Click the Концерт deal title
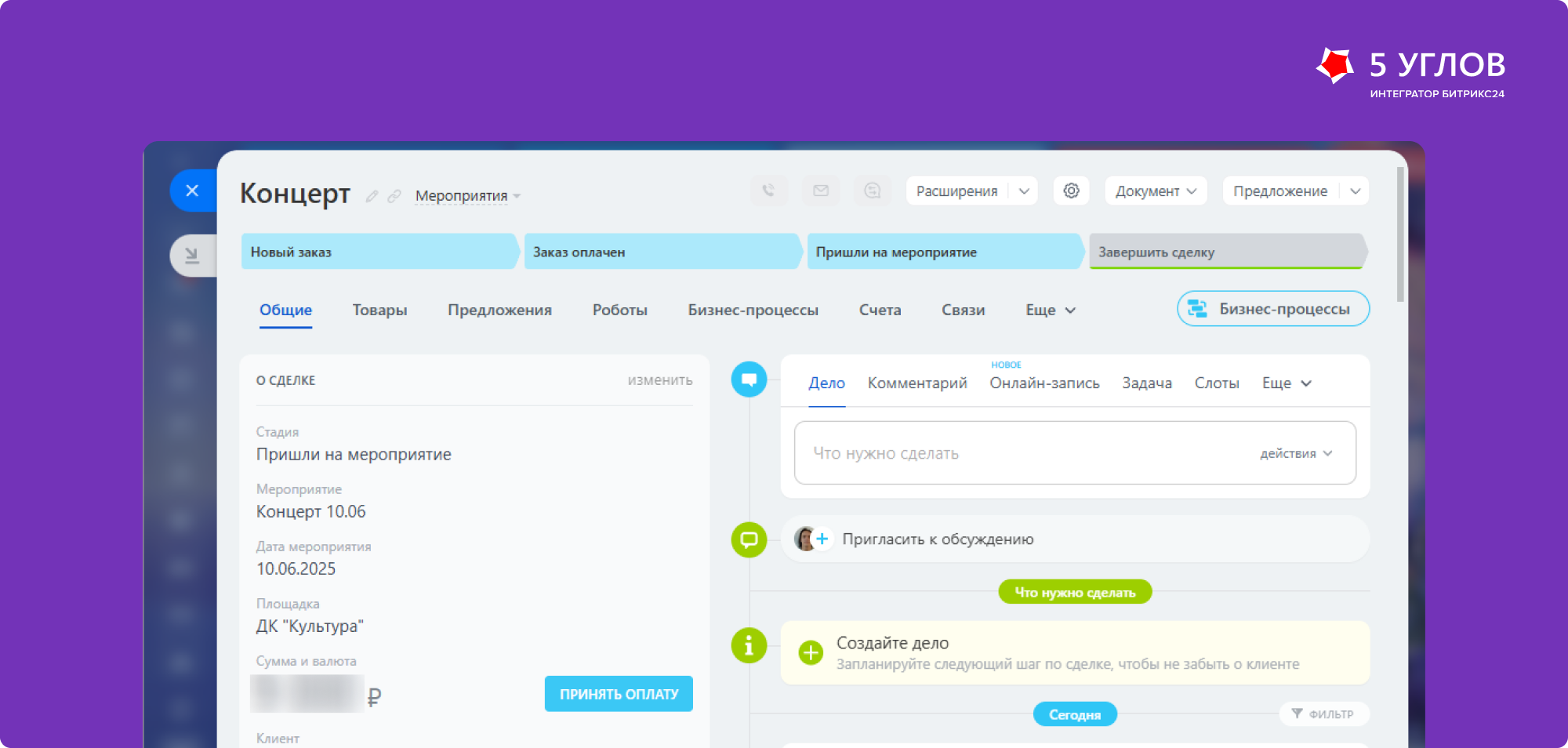The image size is (1568, 748). (x=295, y=193)
